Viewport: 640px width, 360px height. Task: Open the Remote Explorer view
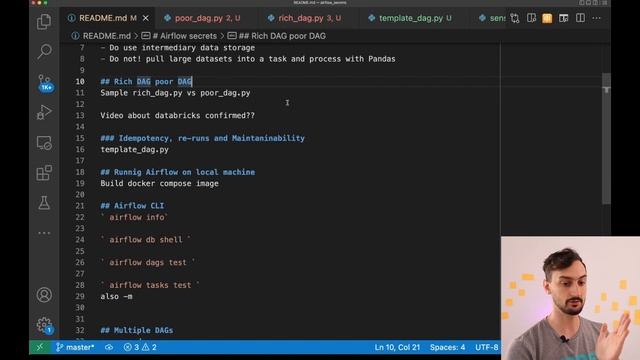point(44,143)
